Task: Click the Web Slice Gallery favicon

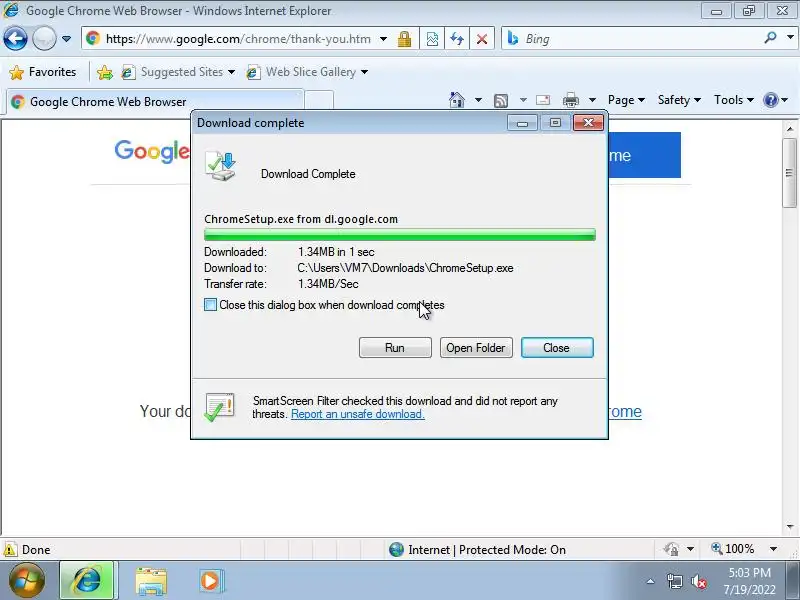Action: (253, 72)
